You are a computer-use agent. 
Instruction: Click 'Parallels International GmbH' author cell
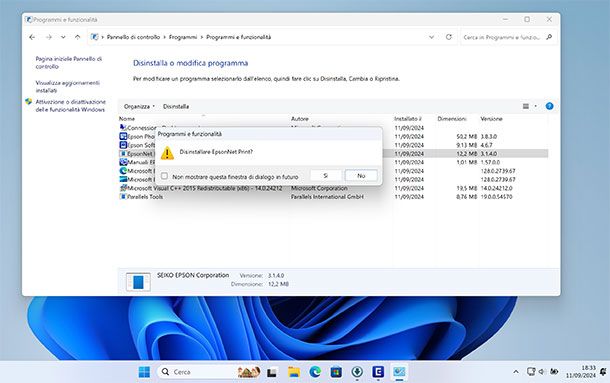tap(327, 197)
